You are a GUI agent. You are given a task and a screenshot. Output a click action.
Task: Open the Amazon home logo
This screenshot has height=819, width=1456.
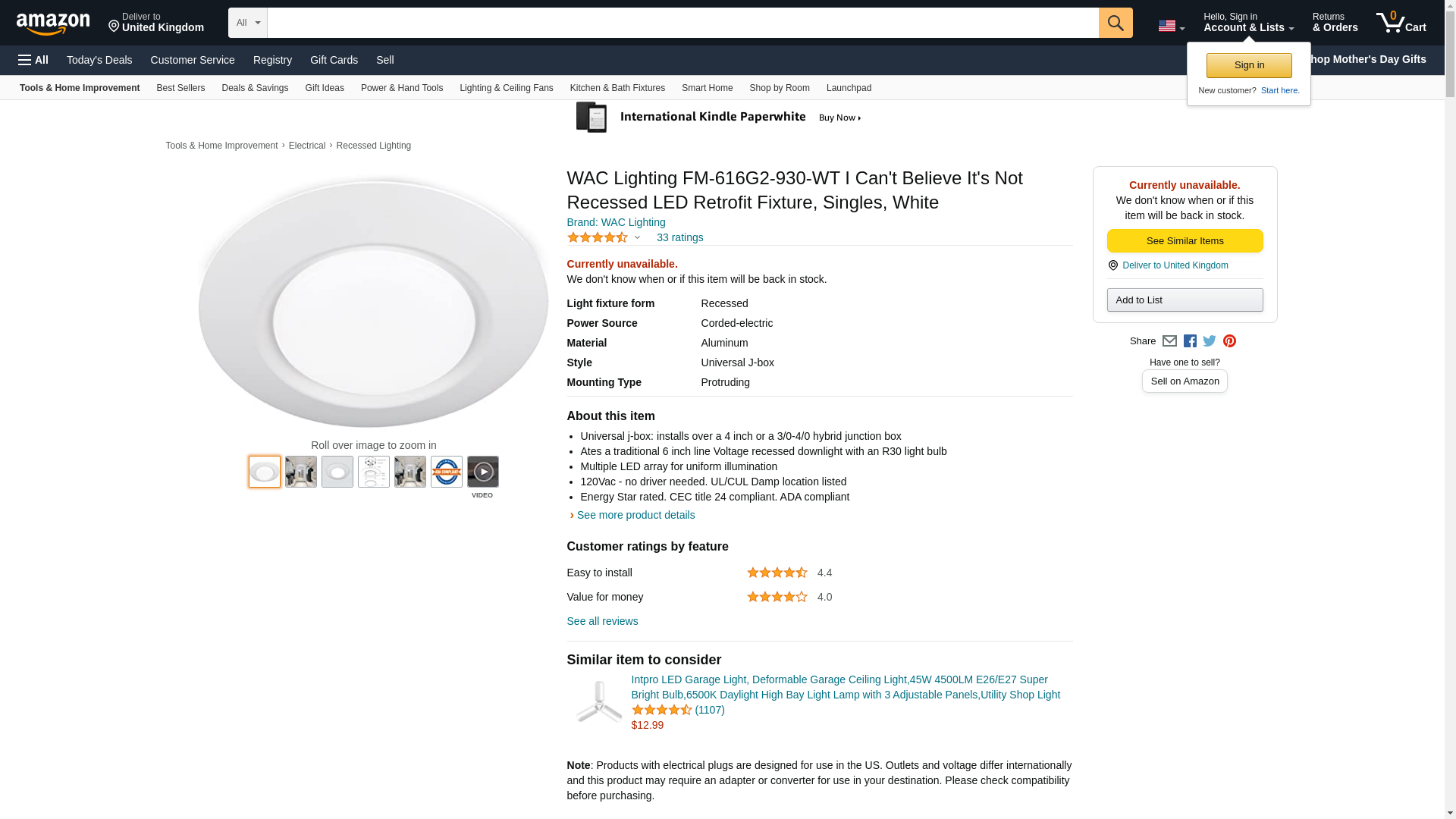pyautogui.click(x=53, y=24)
